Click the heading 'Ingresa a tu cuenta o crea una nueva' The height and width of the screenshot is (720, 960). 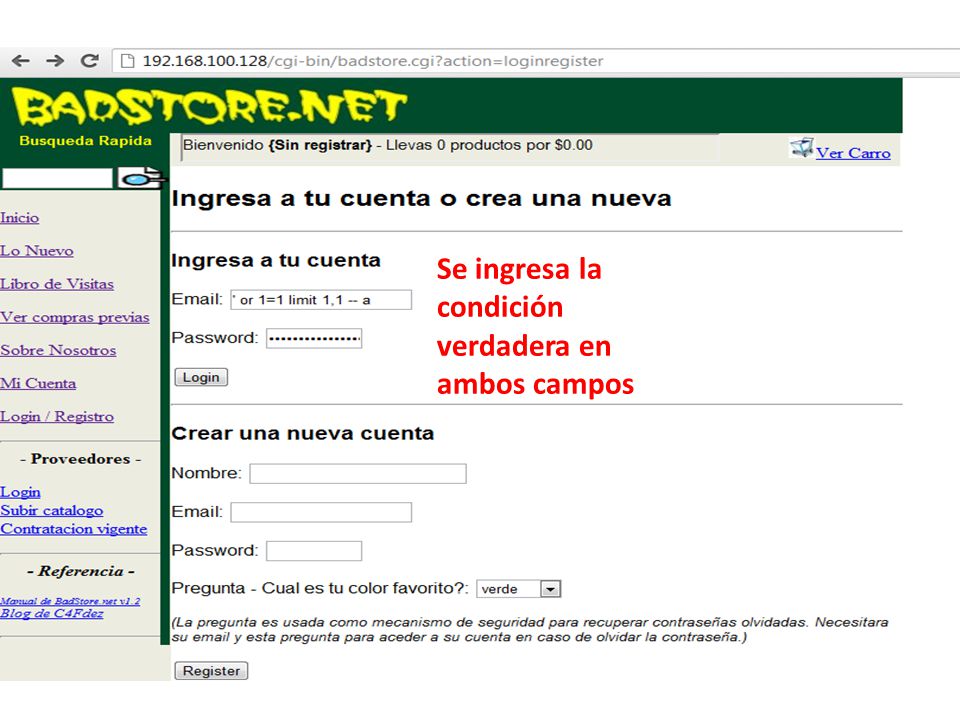(421, 198)
